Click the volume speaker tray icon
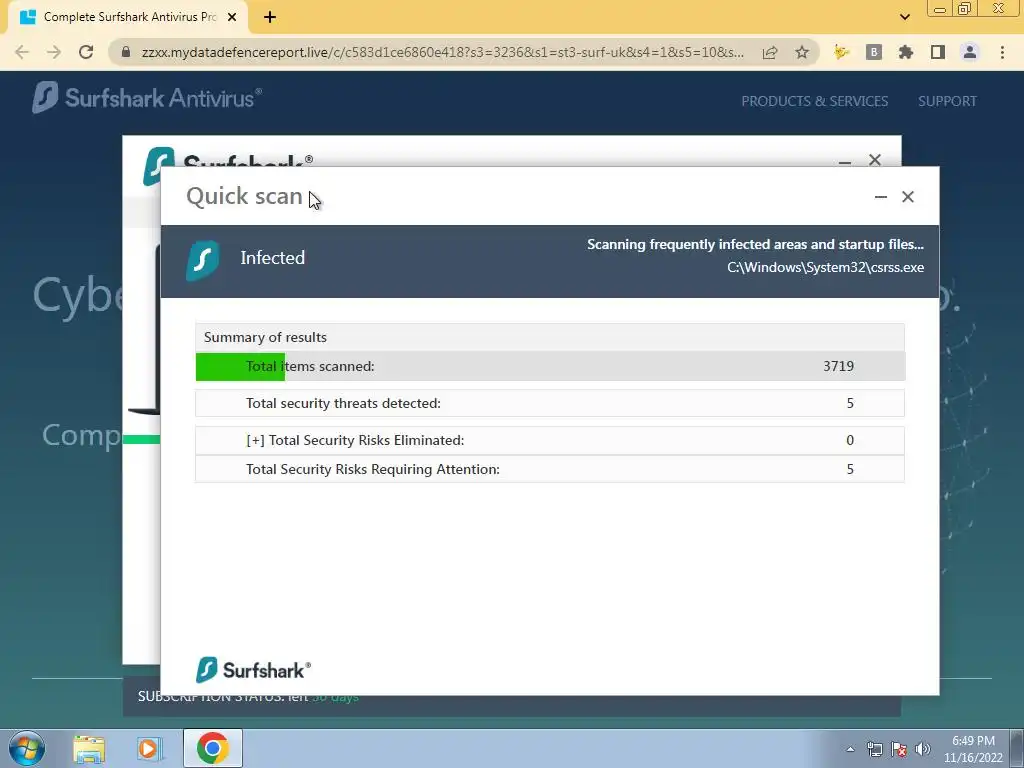1024x768 pixels. [x=923, y=749]
